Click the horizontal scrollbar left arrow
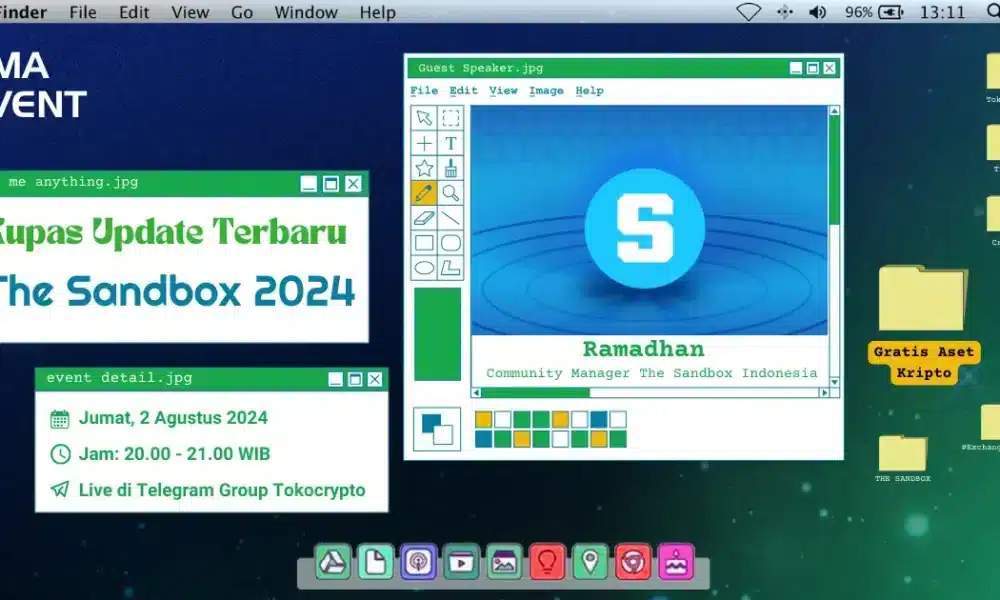This screenshot has height=600, width=1000. pyautogui.click(x=476, y=393)
